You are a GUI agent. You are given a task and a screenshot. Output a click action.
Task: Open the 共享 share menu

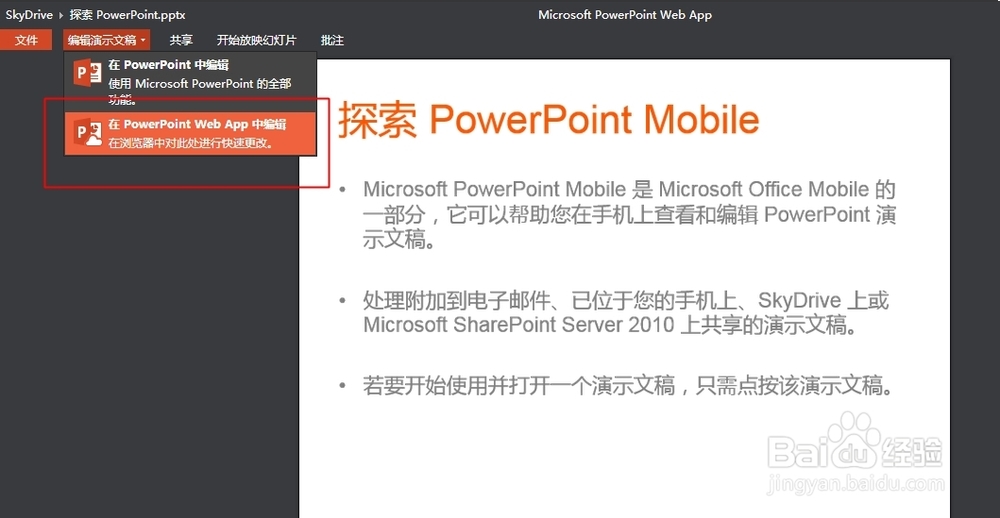181,40
